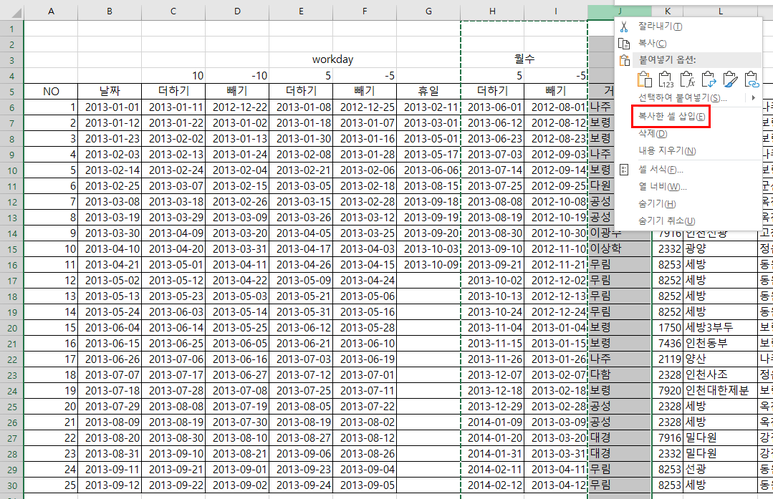Click the default Paste clipboard icon
The height and width of the screenshot is (499, 773).
(x=644, y=79)
